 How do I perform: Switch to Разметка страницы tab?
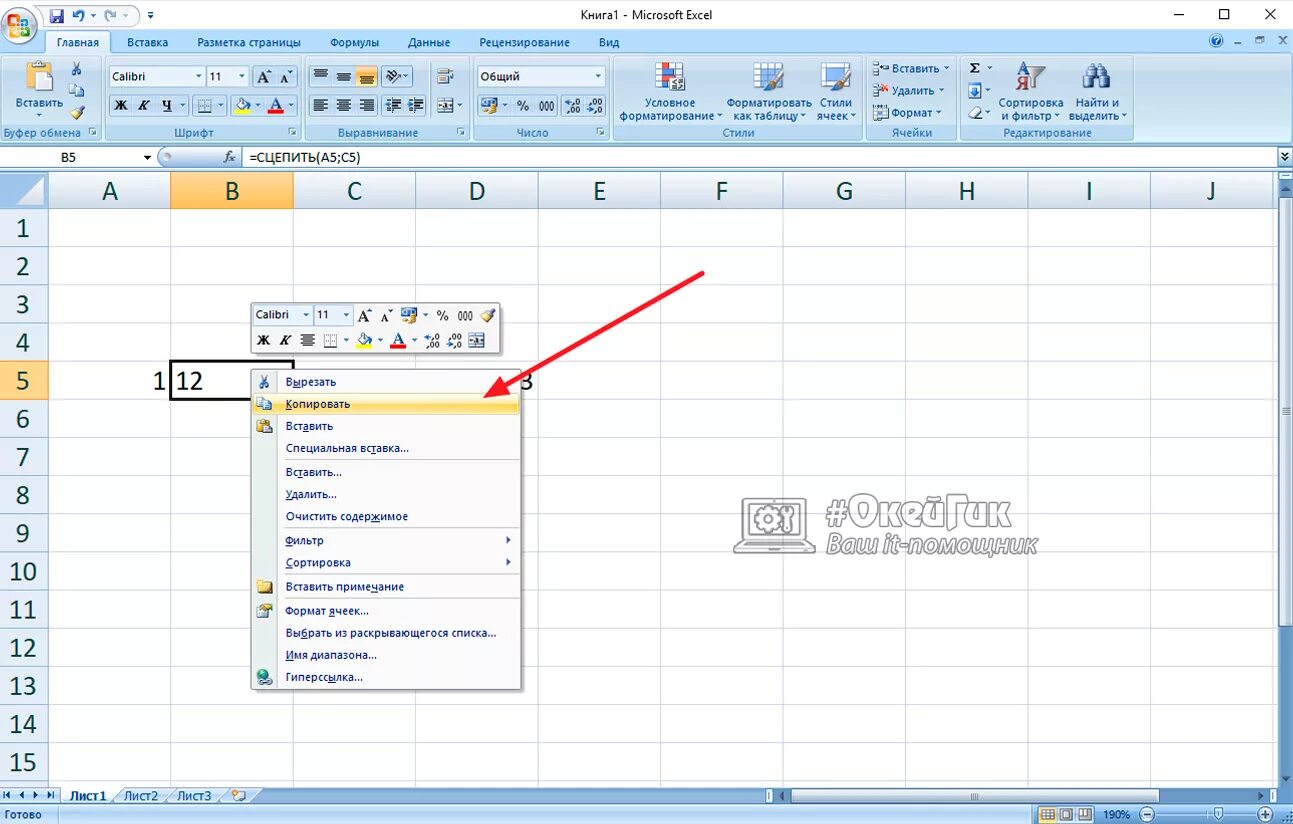point(249,42)
